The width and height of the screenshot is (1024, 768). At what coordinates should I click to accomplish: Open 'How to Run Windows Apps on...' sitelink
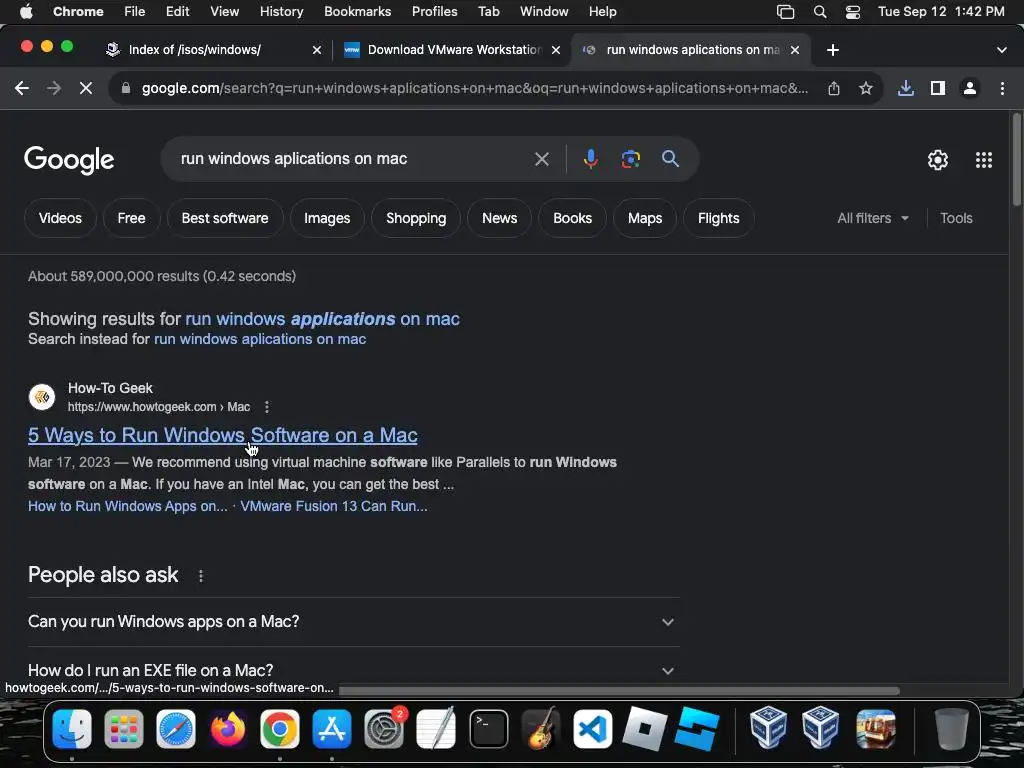(128, 506)
